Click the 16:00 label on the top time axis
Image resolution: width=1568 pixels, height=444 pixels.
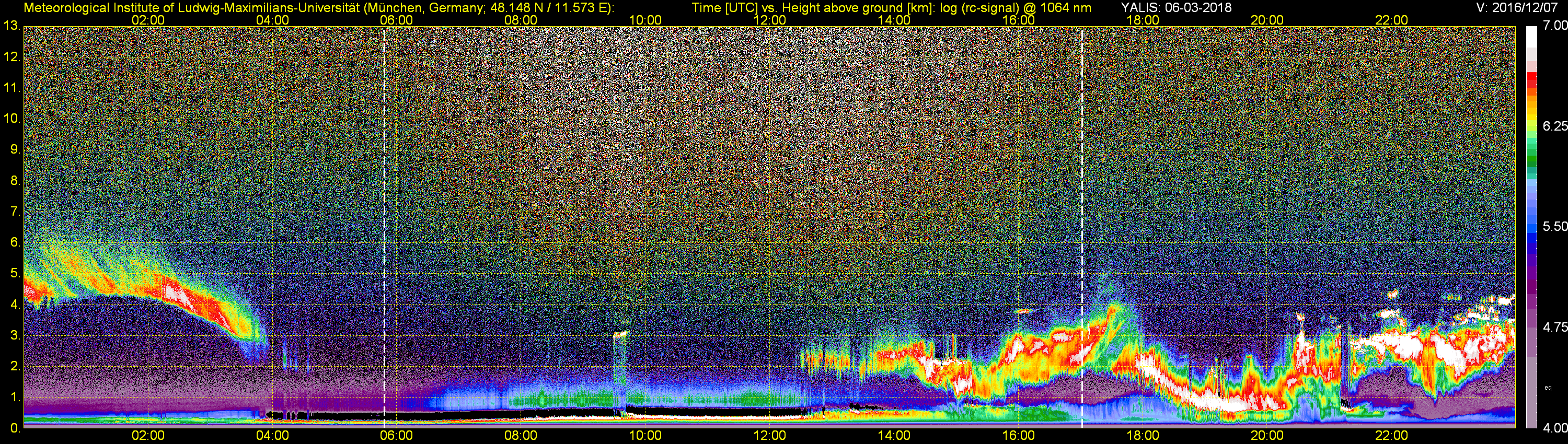click(x=1018, y=20)
